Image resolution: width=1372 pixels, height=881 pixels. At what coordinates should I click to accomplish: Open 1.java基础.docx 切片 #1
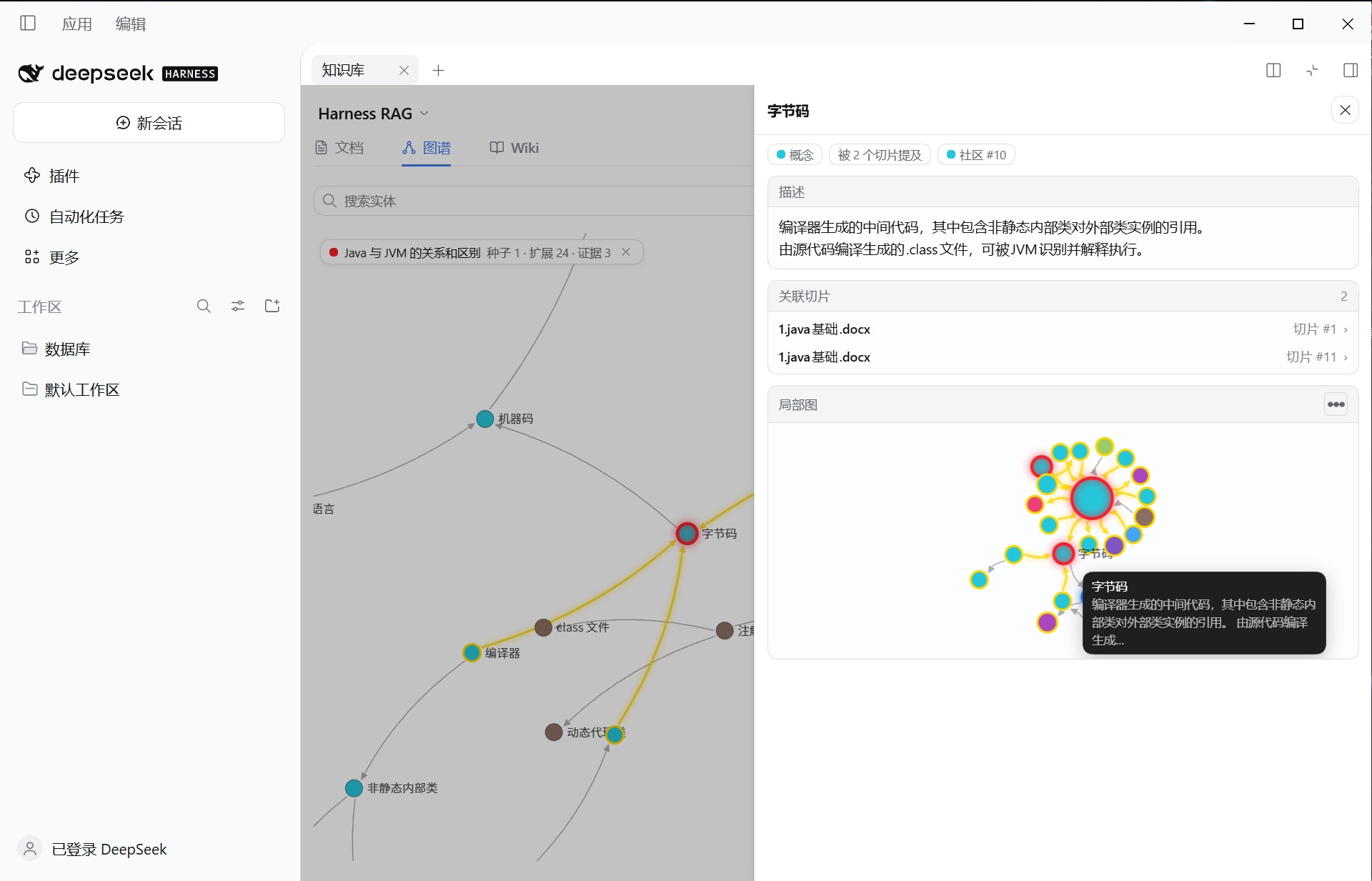(1063, 329)
